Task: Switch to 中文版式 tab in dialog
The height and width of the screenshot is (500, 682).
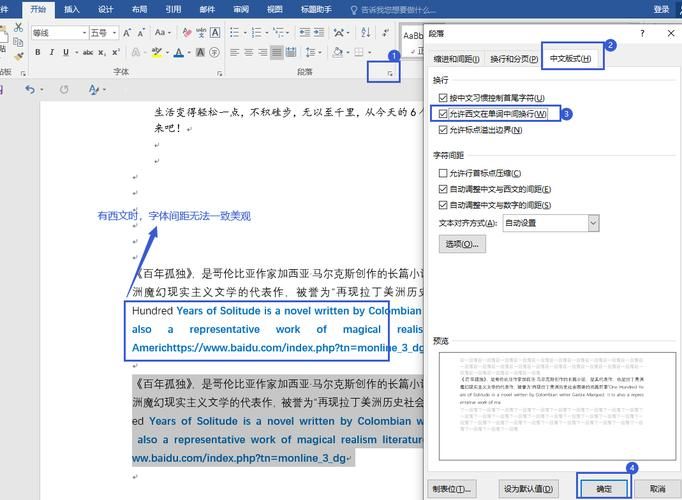Action: pos(570,58)
